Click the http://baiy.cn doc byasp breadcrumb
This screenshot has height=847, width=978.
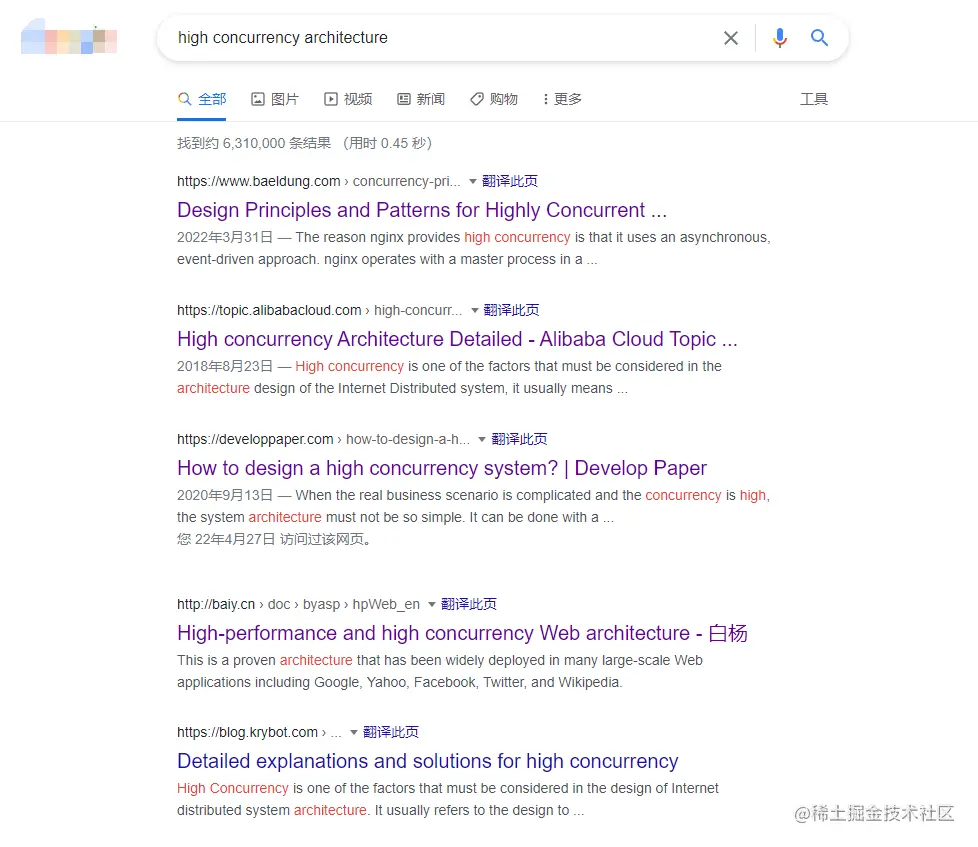(298, 604)
